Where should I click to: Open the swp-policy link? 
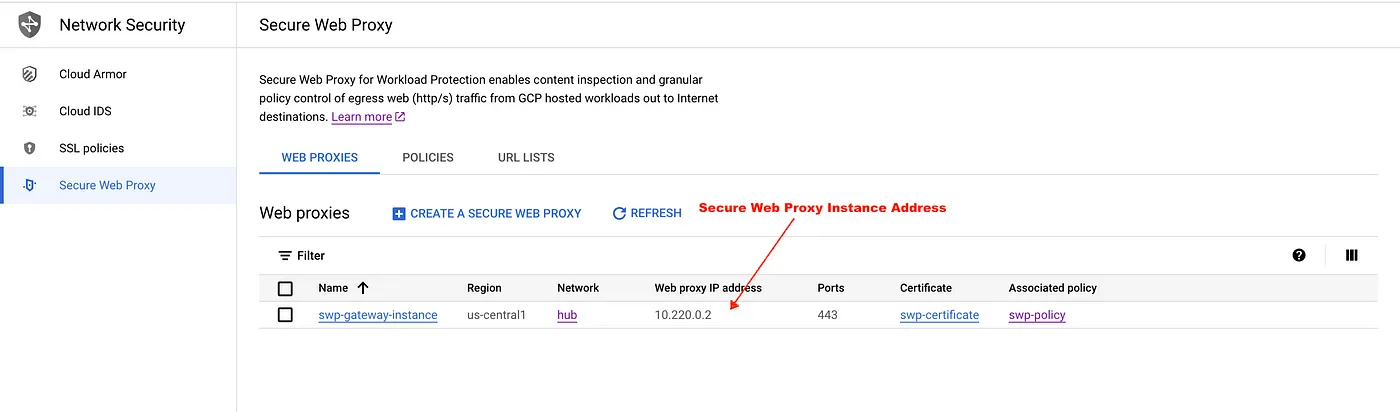[1037, 315]
